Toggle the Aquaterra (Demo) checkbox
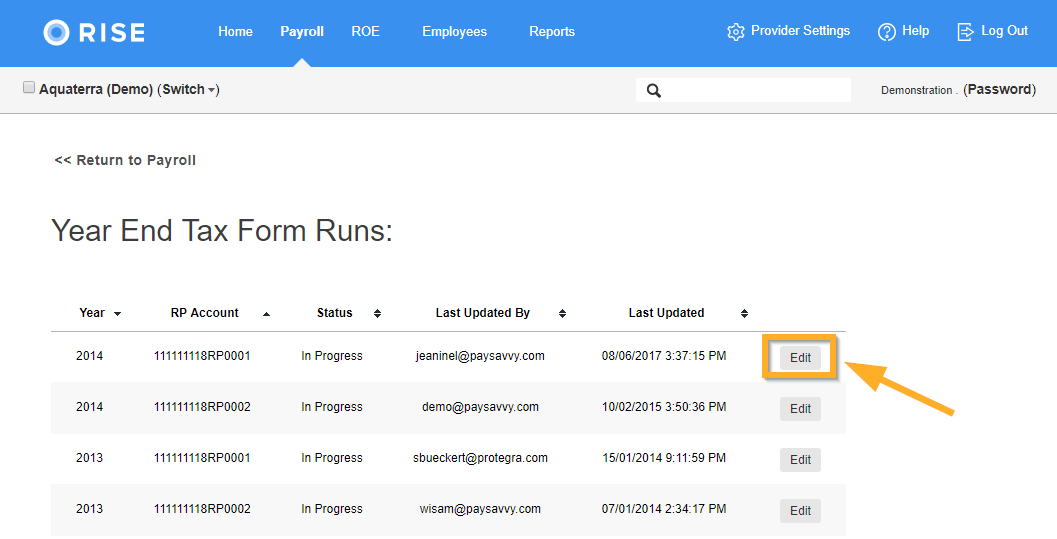The image size is (1057, 539). pyautogui.click(x=29, y=87)
